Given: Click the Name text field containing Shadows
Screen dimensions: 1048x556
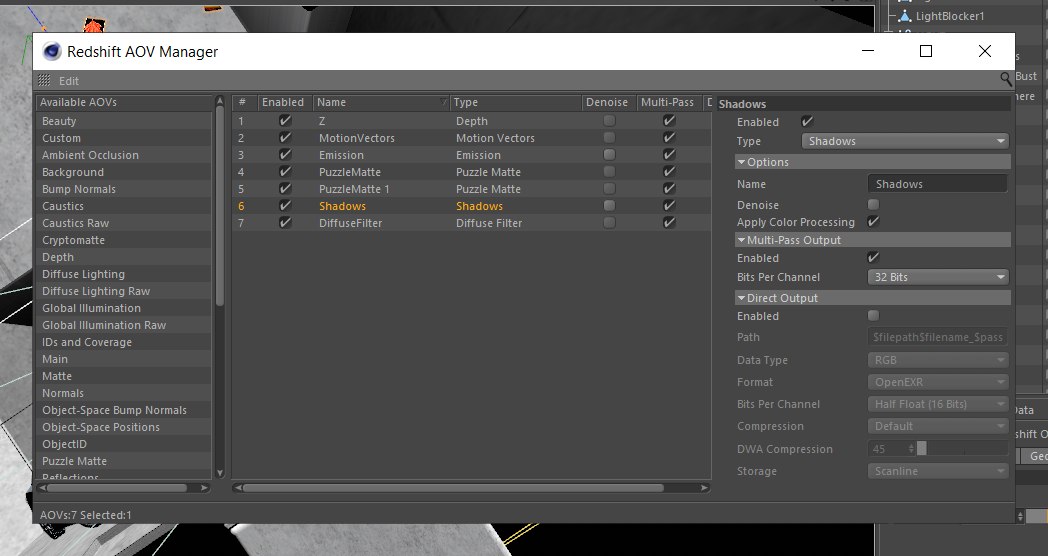Looking at the screenshot, I should click(938, 184).
